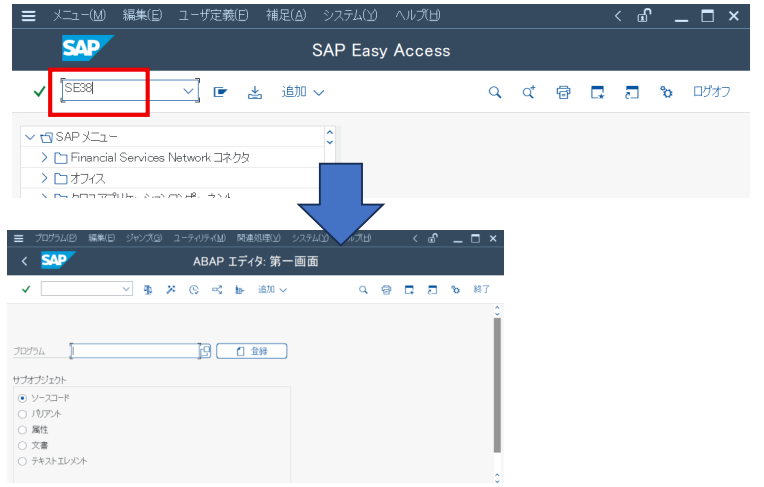Click the left chevron in Easy Access title bar
764x487 pixels.
pos(618,16)
